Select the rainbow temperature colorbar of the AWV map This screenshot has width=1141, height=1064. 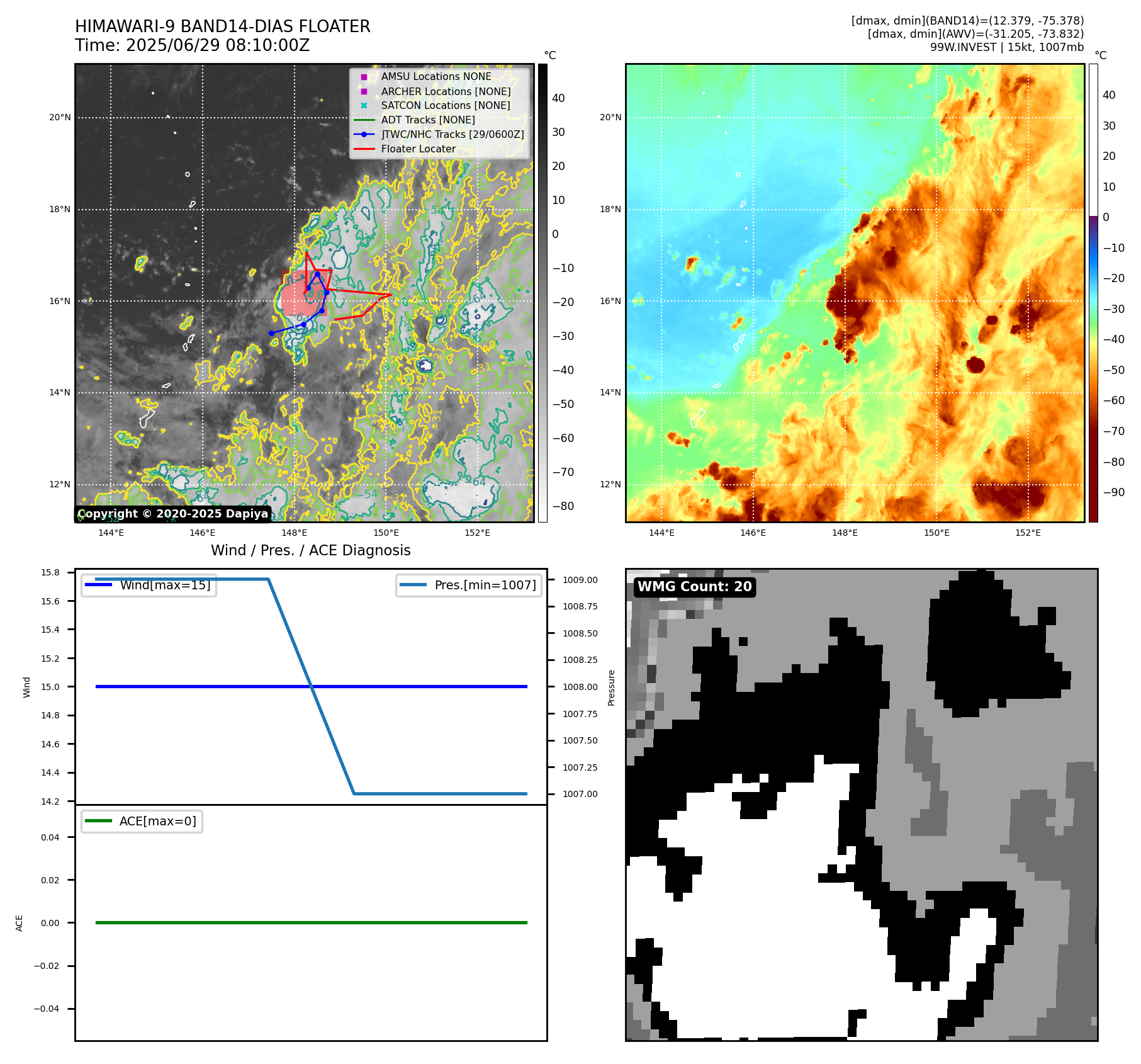click(1093, 293)
